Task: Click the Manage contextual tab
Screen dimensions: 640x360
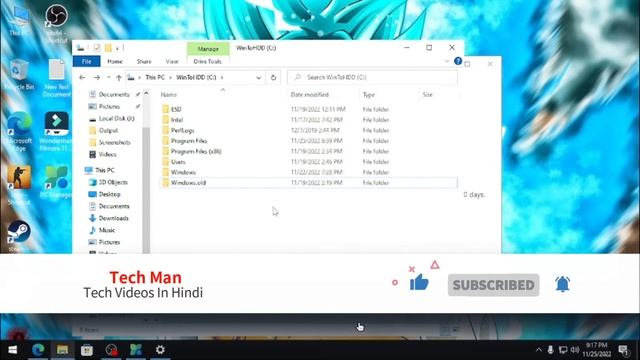Action: (208, 49)
